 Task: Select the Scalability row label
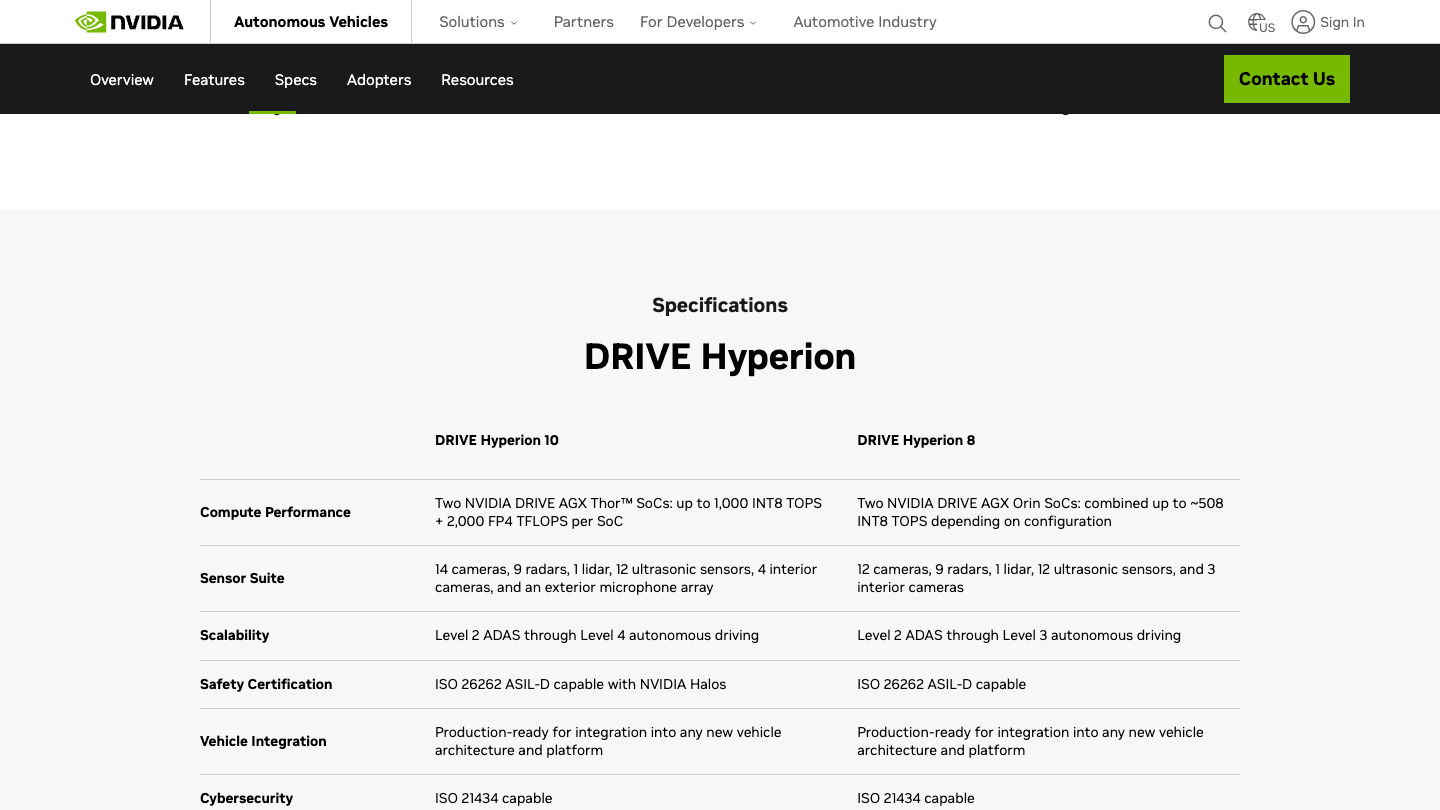pos(235,635)
